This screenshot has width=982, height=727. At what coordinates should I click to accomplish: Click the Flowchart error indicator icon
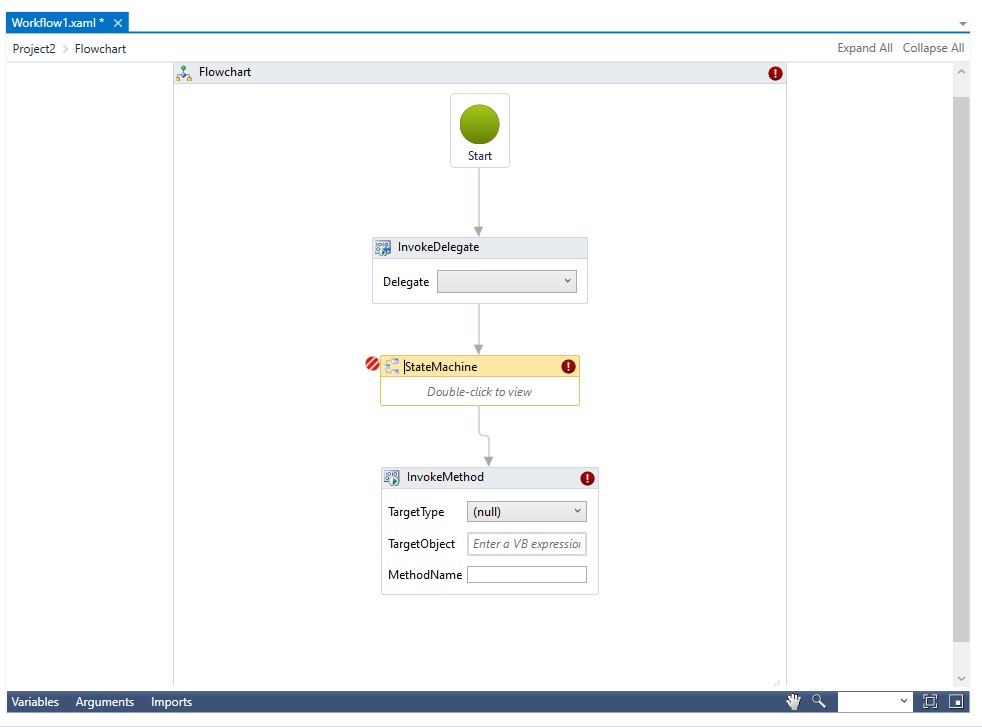[775, 73]
